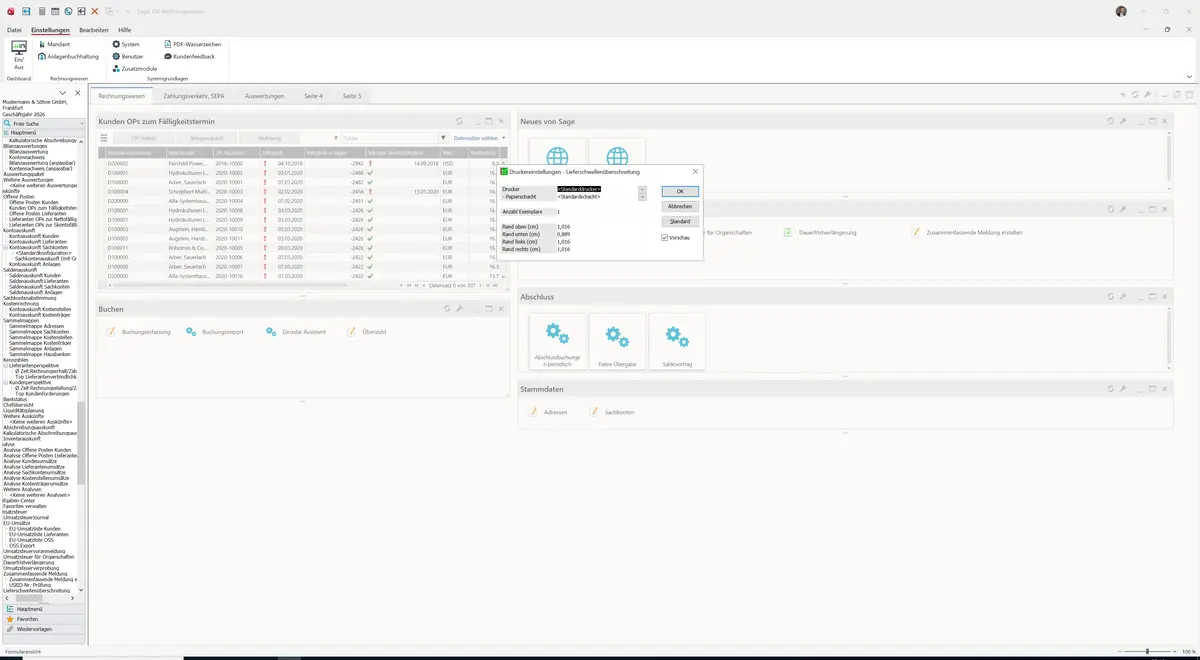Open Benutzer settings

[x=128, y=56]
